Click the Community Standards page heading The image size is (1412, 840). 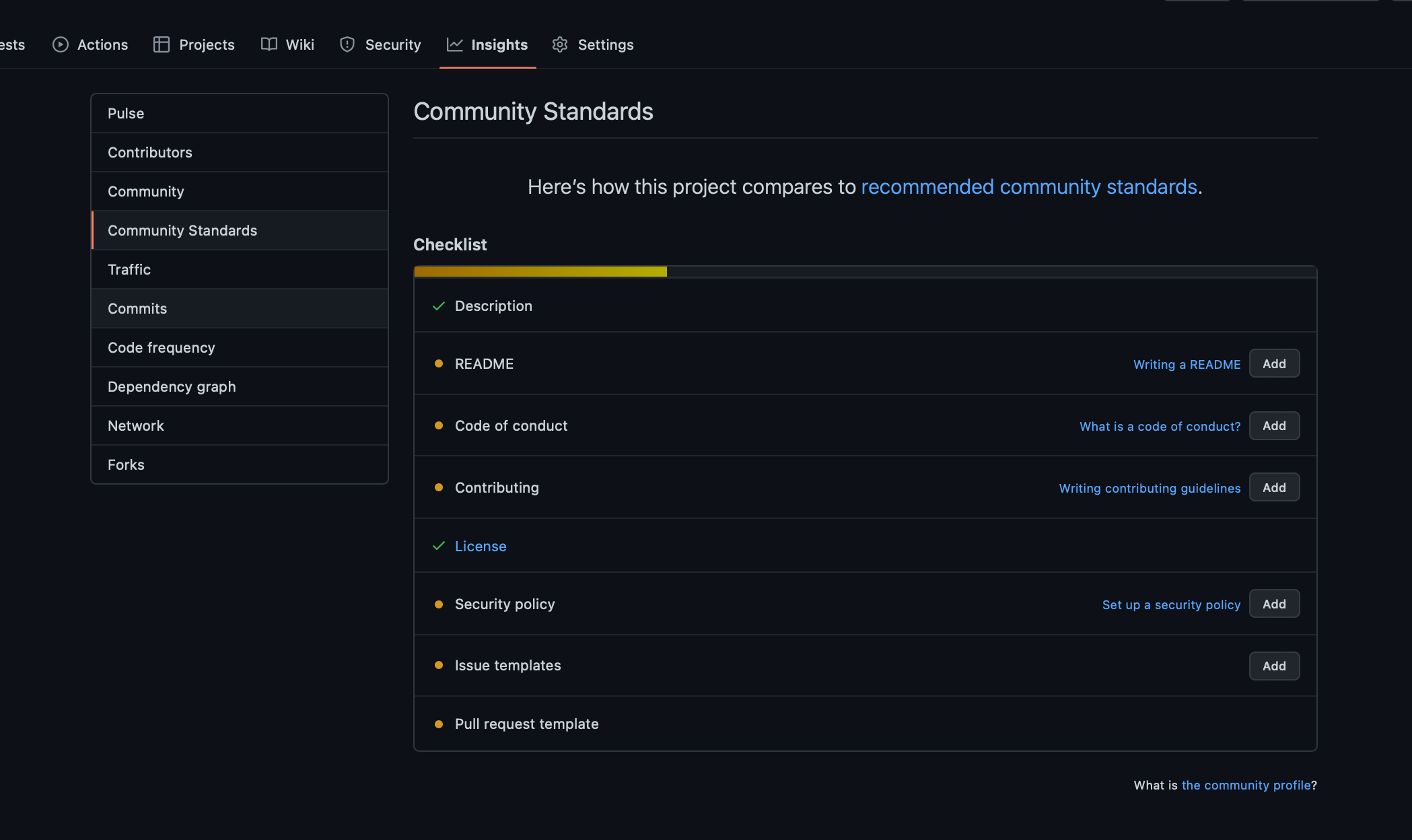click(533, 111)
